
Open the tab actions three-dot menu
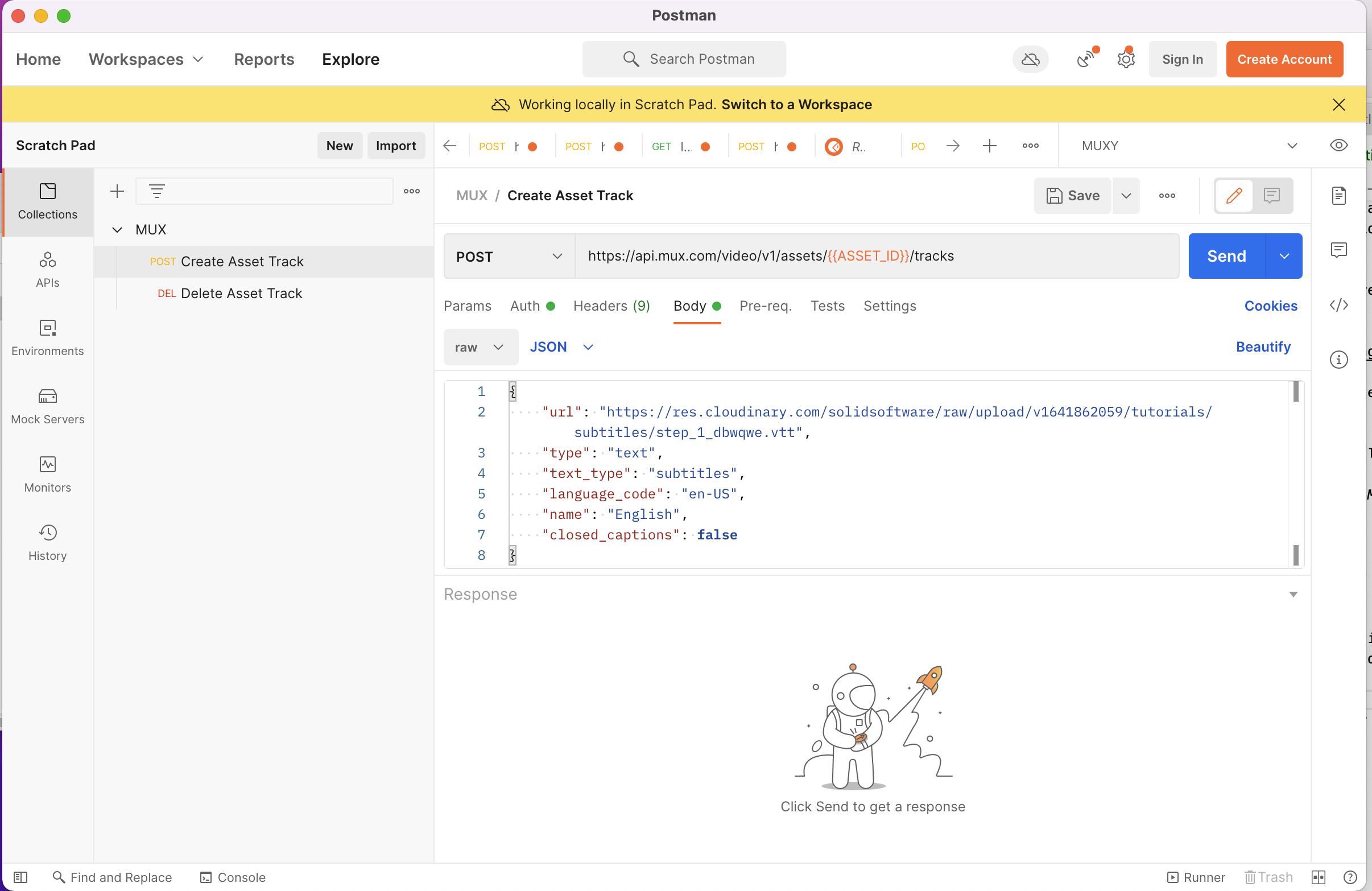point(1030,145)
